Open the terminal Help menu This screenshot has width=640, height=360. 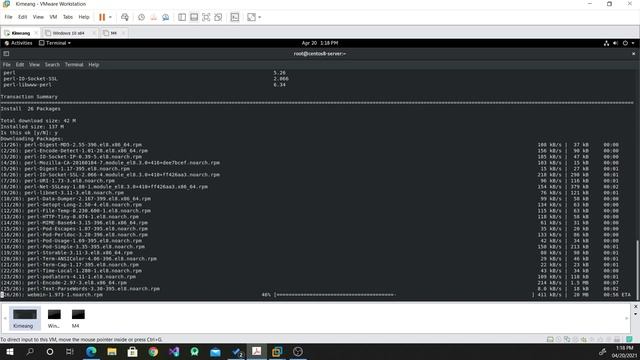94,64
